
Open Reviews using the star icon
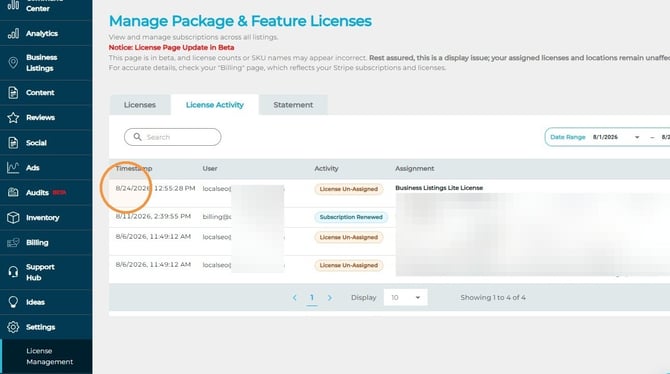coord(13,118)
